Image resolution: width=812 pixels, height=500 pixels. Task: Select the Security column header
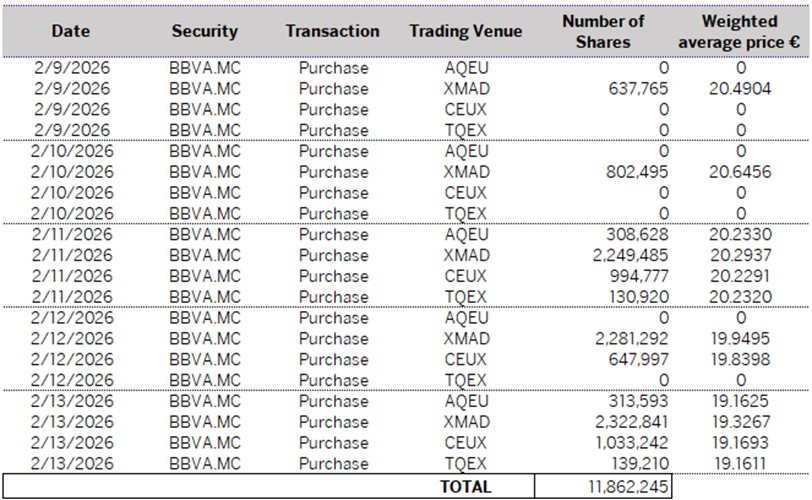(x=203, y=31)
